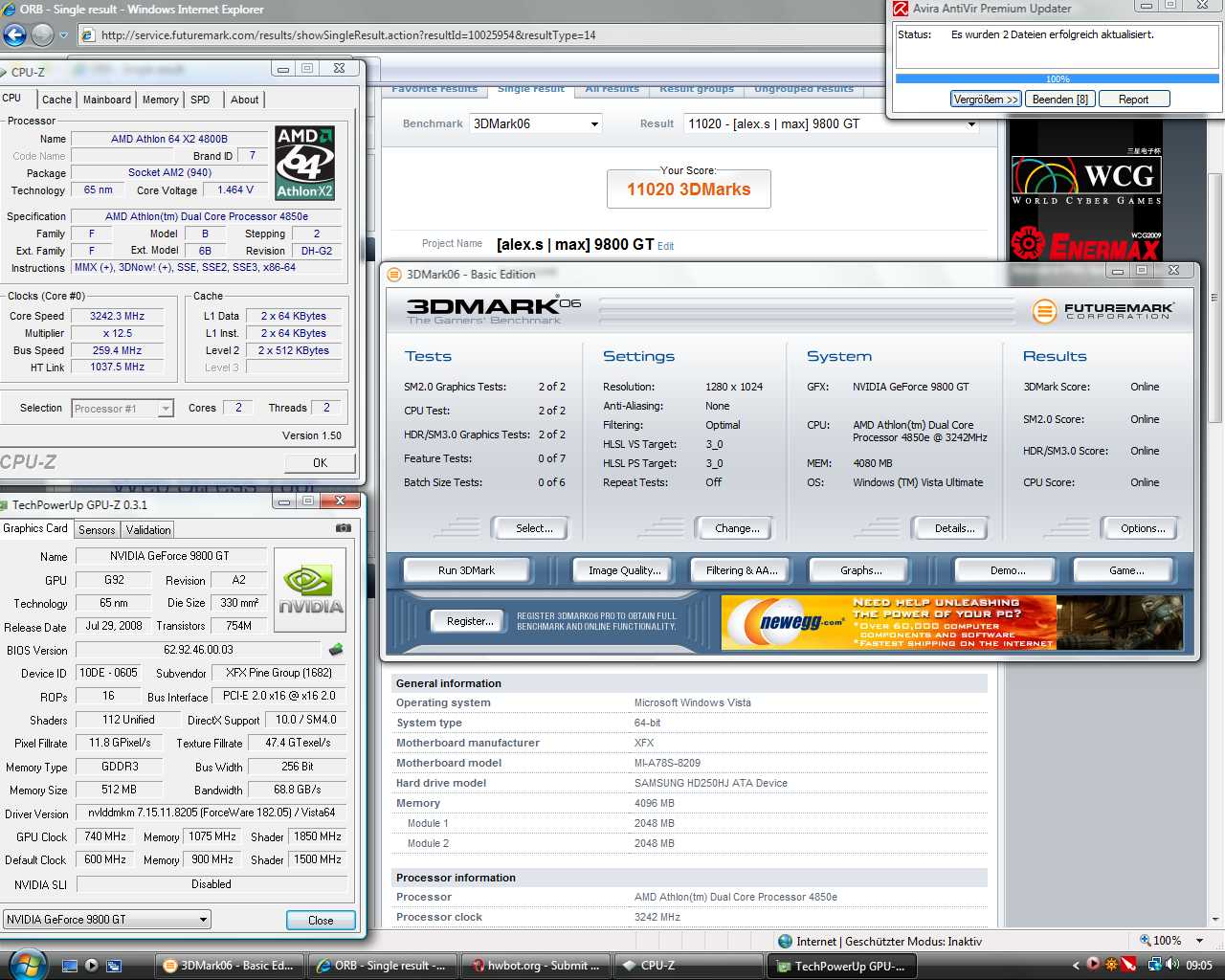The image size is (1225, 980).
Task: Open the IE zoom level dropdown arrow
Action: pyautogui.click(x=1199, y=941)
